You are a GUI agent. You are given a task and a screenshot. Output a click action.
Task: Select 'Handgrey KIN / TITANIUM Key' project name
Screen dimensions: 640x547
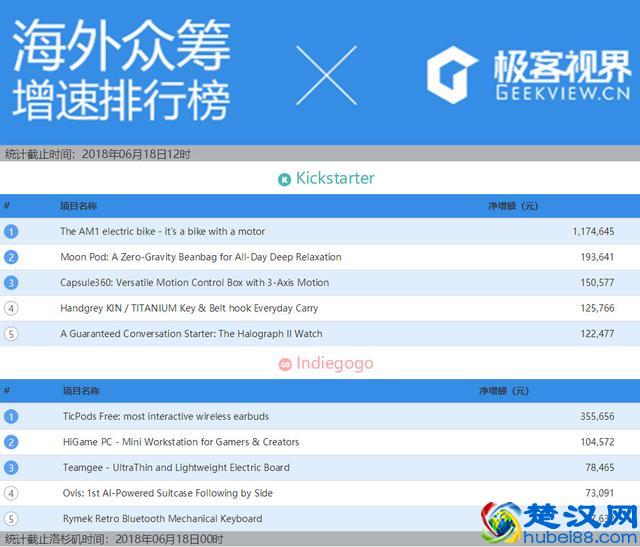[x=189, y=308]
